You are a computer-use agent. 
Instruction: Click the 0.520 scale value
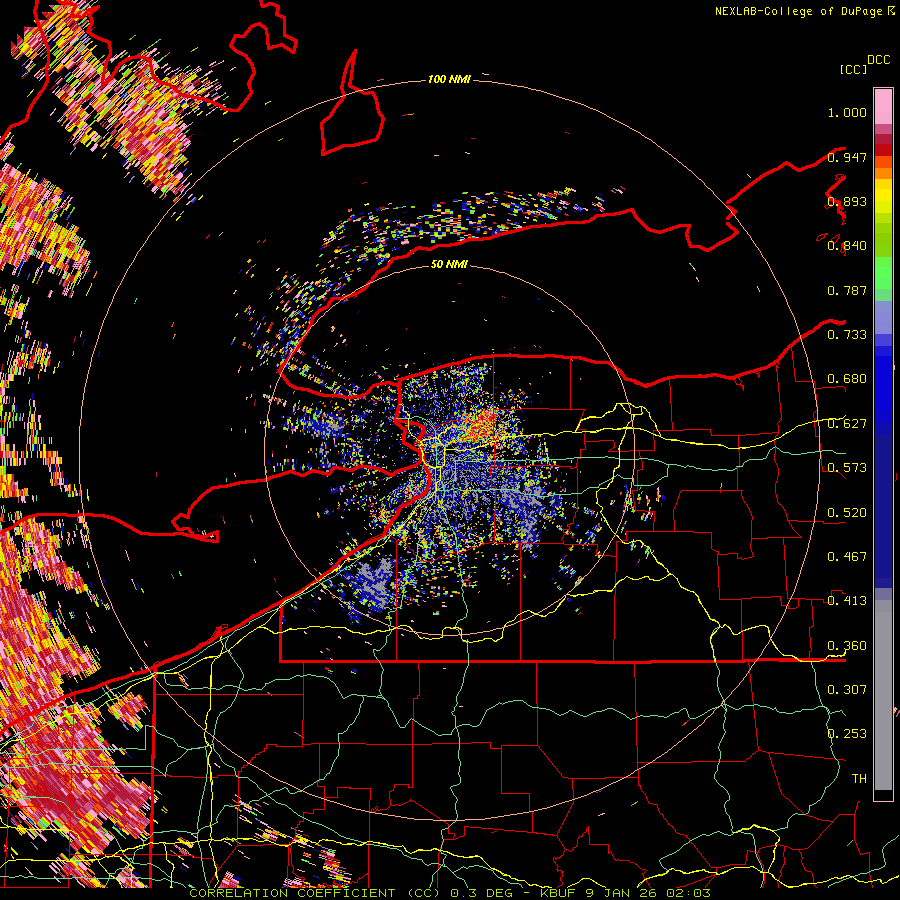coord(847,512)
